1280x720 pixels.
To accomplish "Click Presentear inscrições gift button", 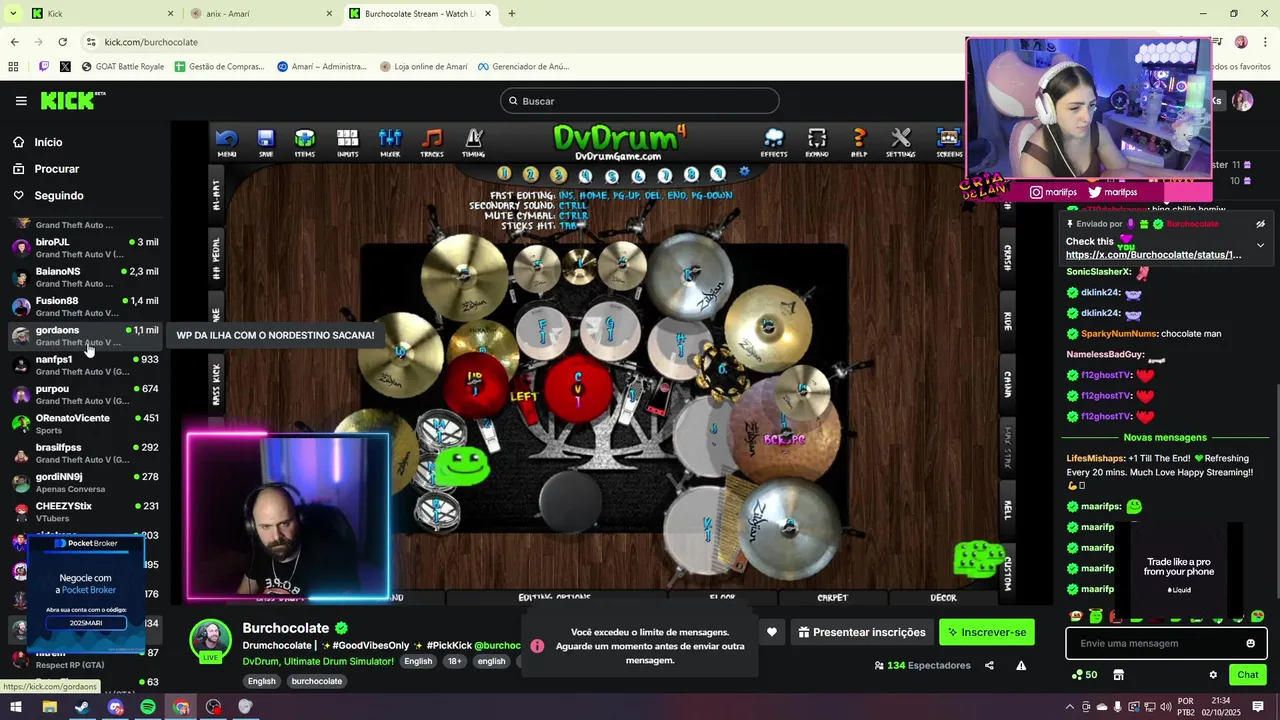I will point(862,632).
